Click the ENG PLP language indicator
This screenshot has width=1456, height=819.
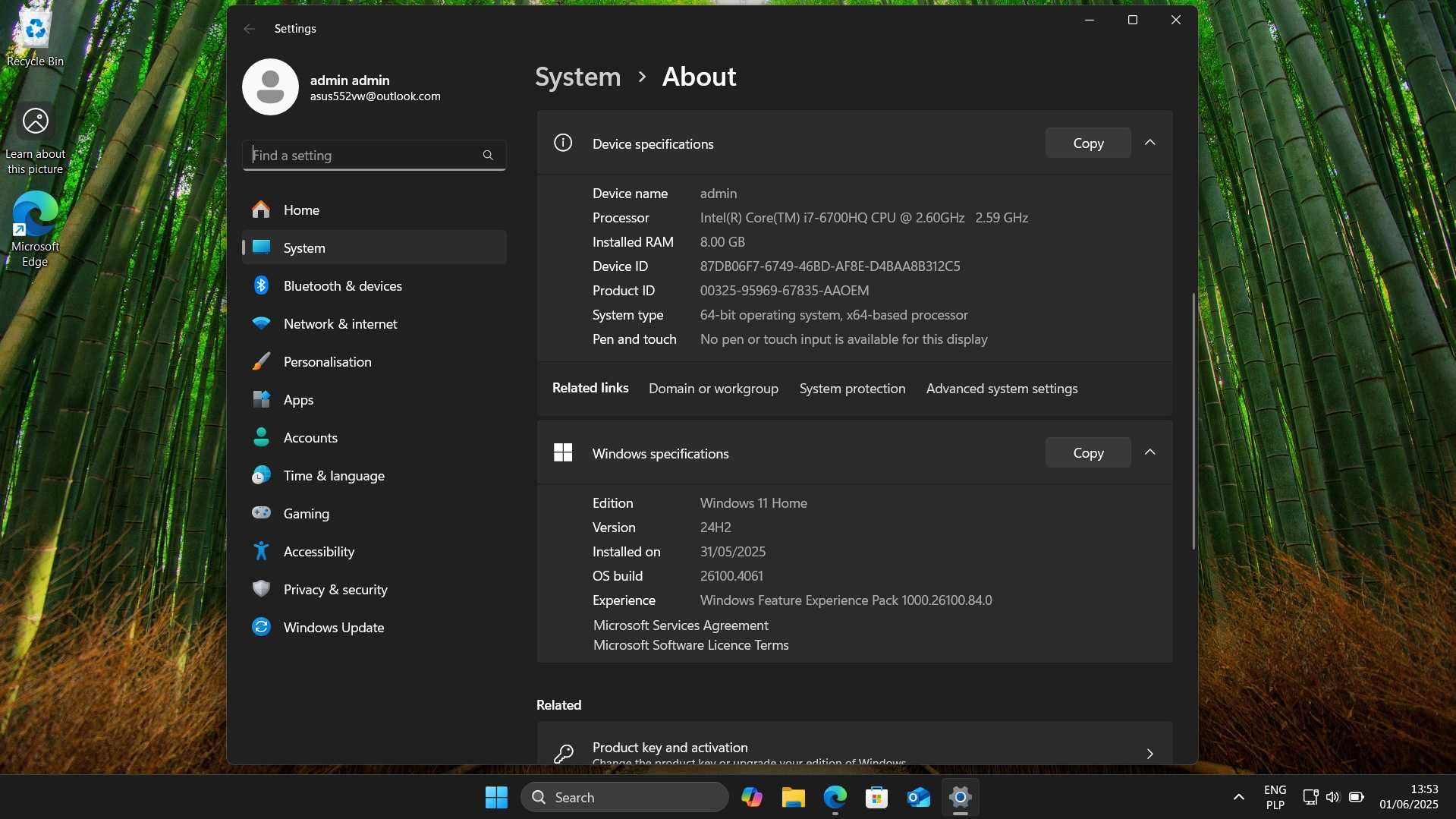pos(1275,797)
